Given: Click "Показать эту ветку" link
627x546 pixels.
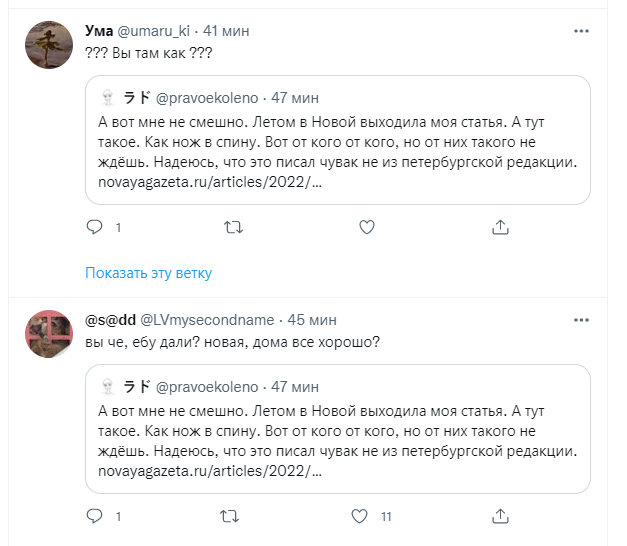Looking at the screenshot, I should coord(148,273).
